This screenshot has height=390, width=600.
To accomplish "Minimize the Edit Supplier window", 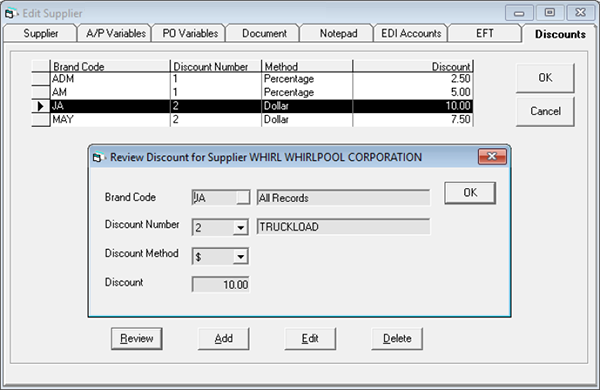I will [x=519, y=13].
